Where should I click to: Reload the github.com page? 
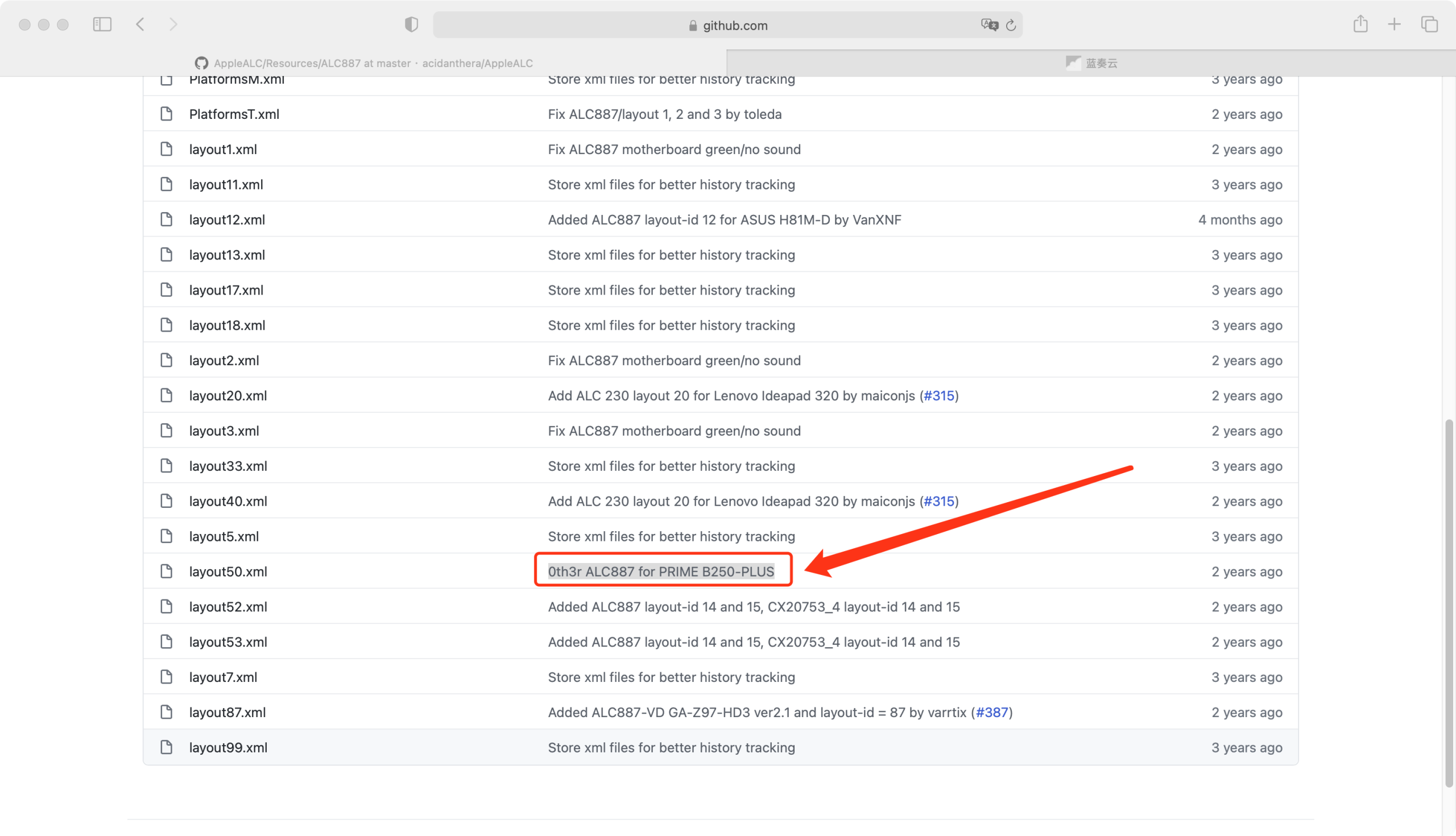pos(1011,25)
